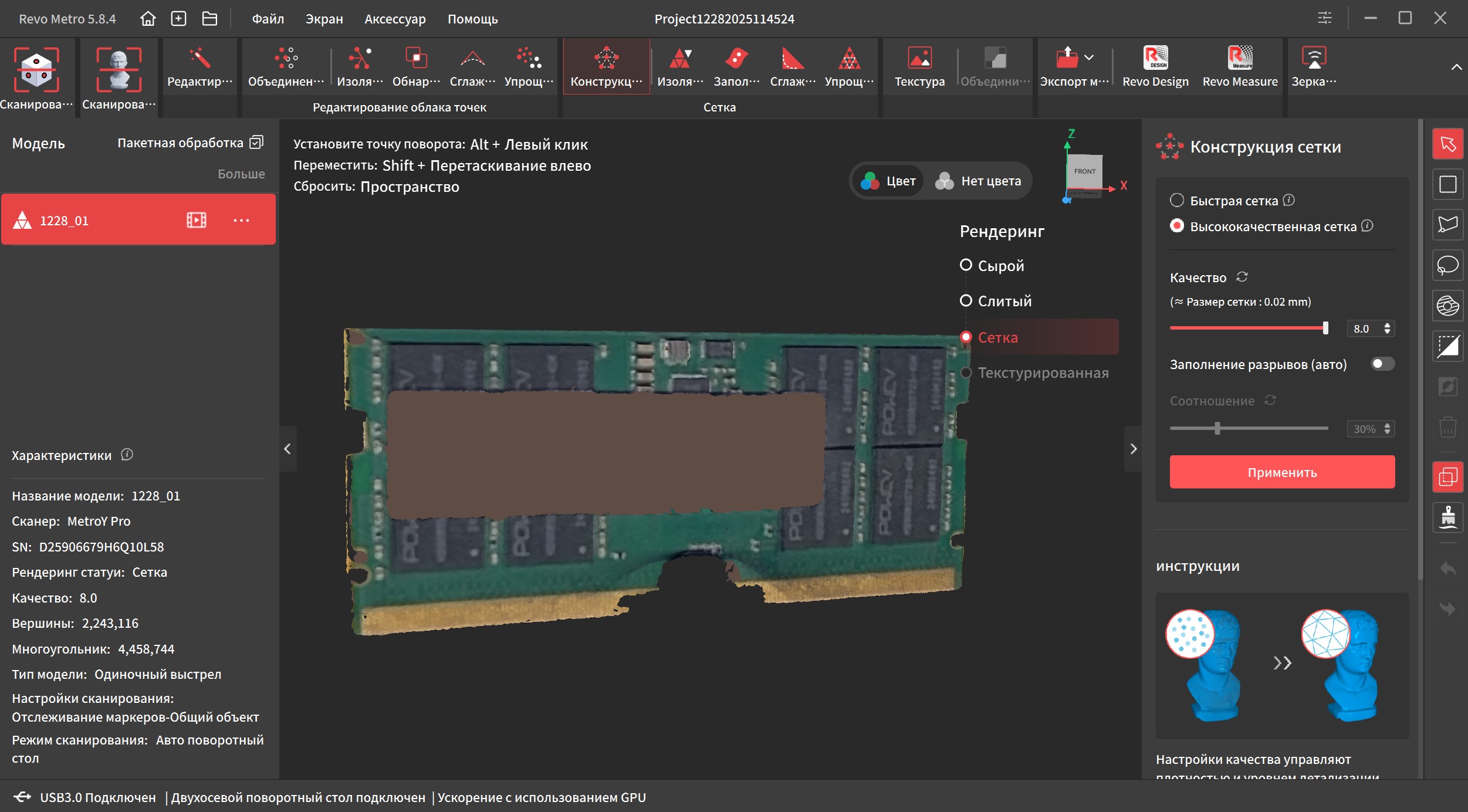This screenshot has width=1468, height=812.
Task: Open the Файл menu
Action: [x=268, y=19]
